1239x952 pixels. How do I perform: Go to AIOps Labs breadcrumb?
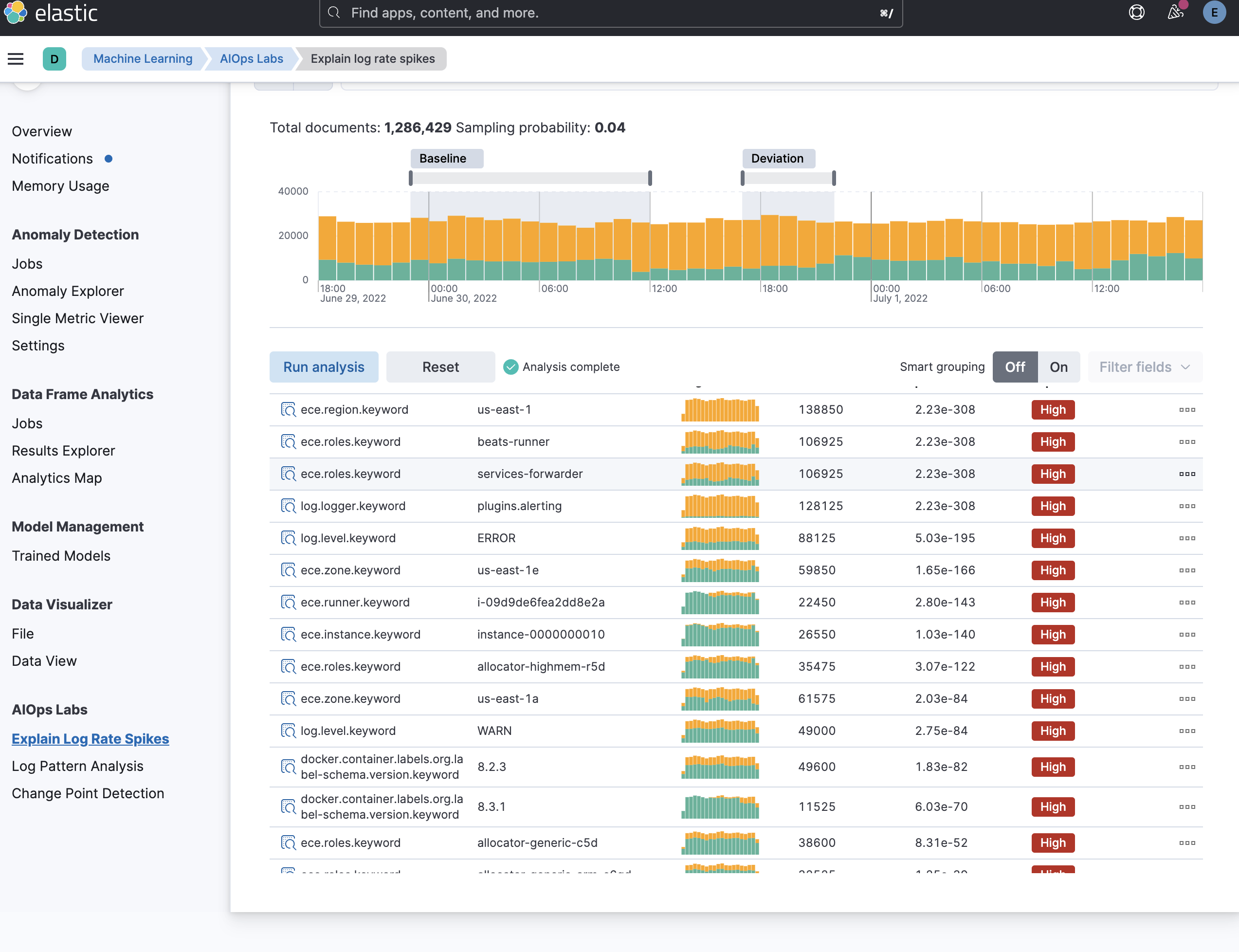[251, 59]
